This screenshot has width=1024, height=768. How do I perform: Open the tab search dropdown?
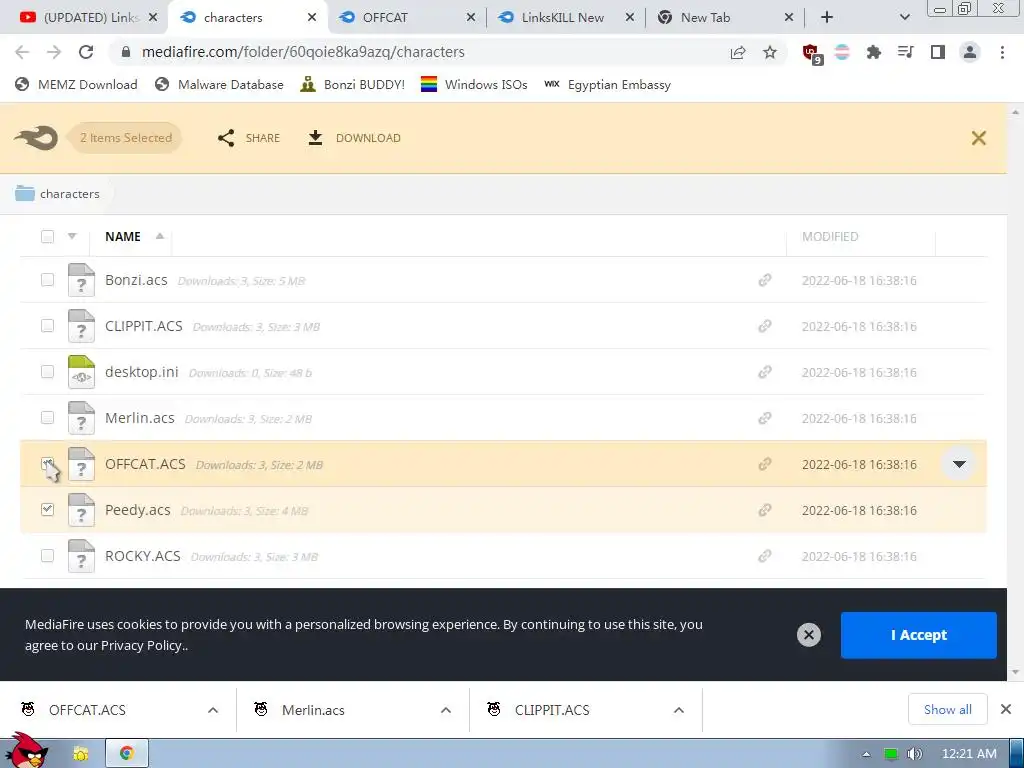[x=904, y=18]
